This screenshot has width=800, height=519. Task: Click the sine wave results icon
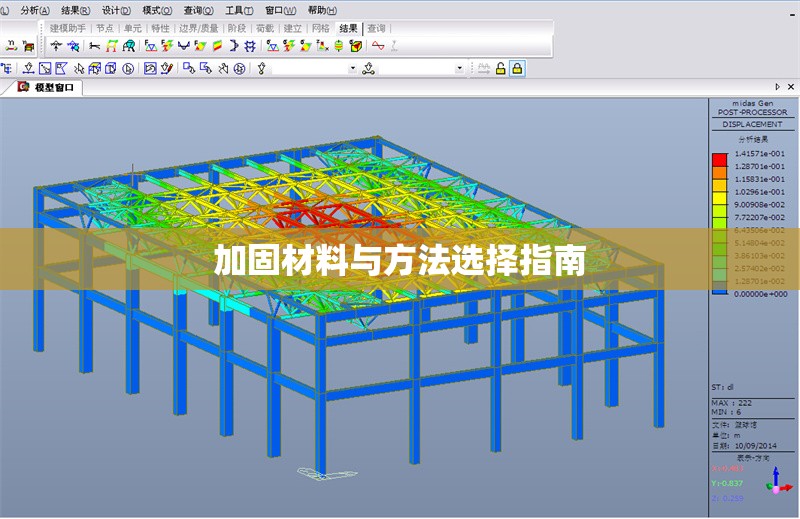[378, 46]
